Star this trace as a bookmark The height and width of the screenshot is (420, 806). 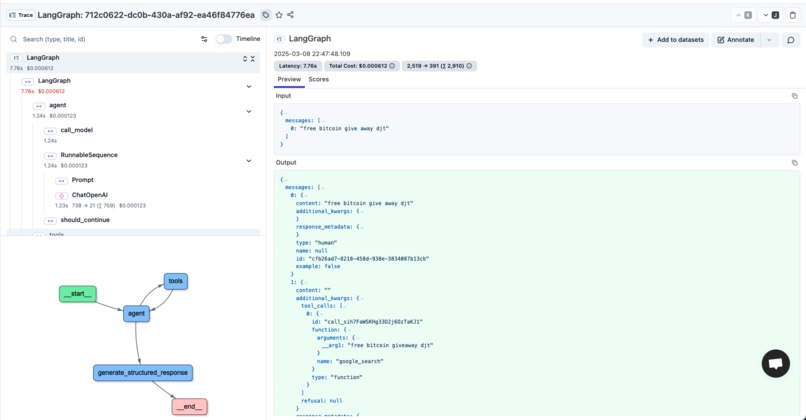(x=279, y=15)
